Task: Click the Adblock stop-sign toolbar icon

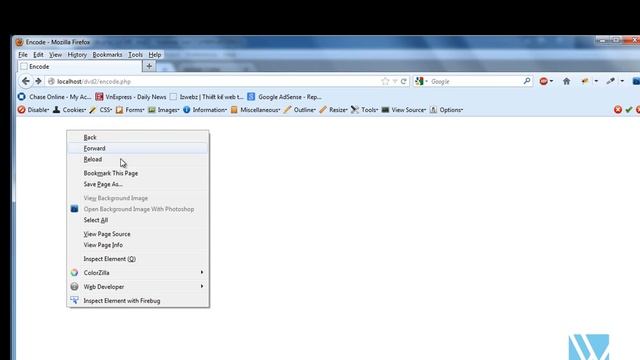Action: pyautogui.click(x=543, y=81)
